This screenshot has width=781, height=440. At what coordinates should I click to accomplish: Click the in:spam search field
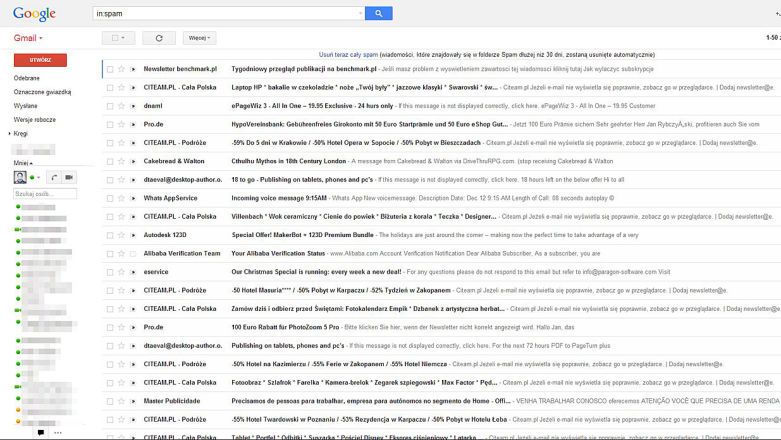click(227, 13)
